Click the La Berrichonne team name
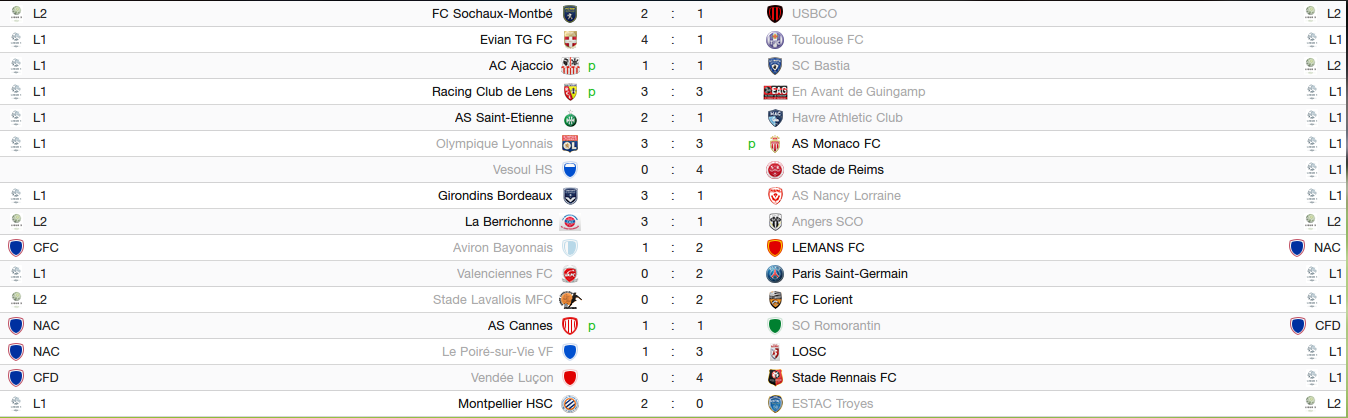Viewport: 1348px width, 418px height. point(509,222)
